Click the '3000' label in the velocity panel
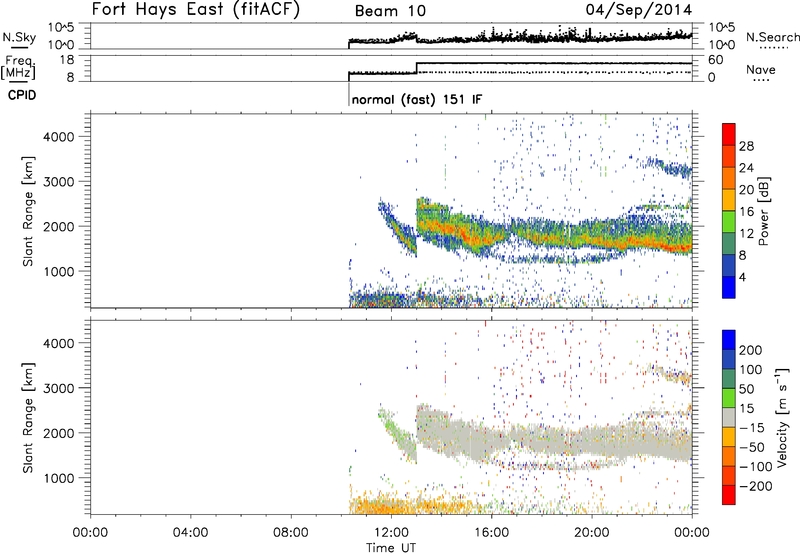Image resolution: width=800 pixels, height=554 pixels. pyautogui.click(x=59, y=388)
